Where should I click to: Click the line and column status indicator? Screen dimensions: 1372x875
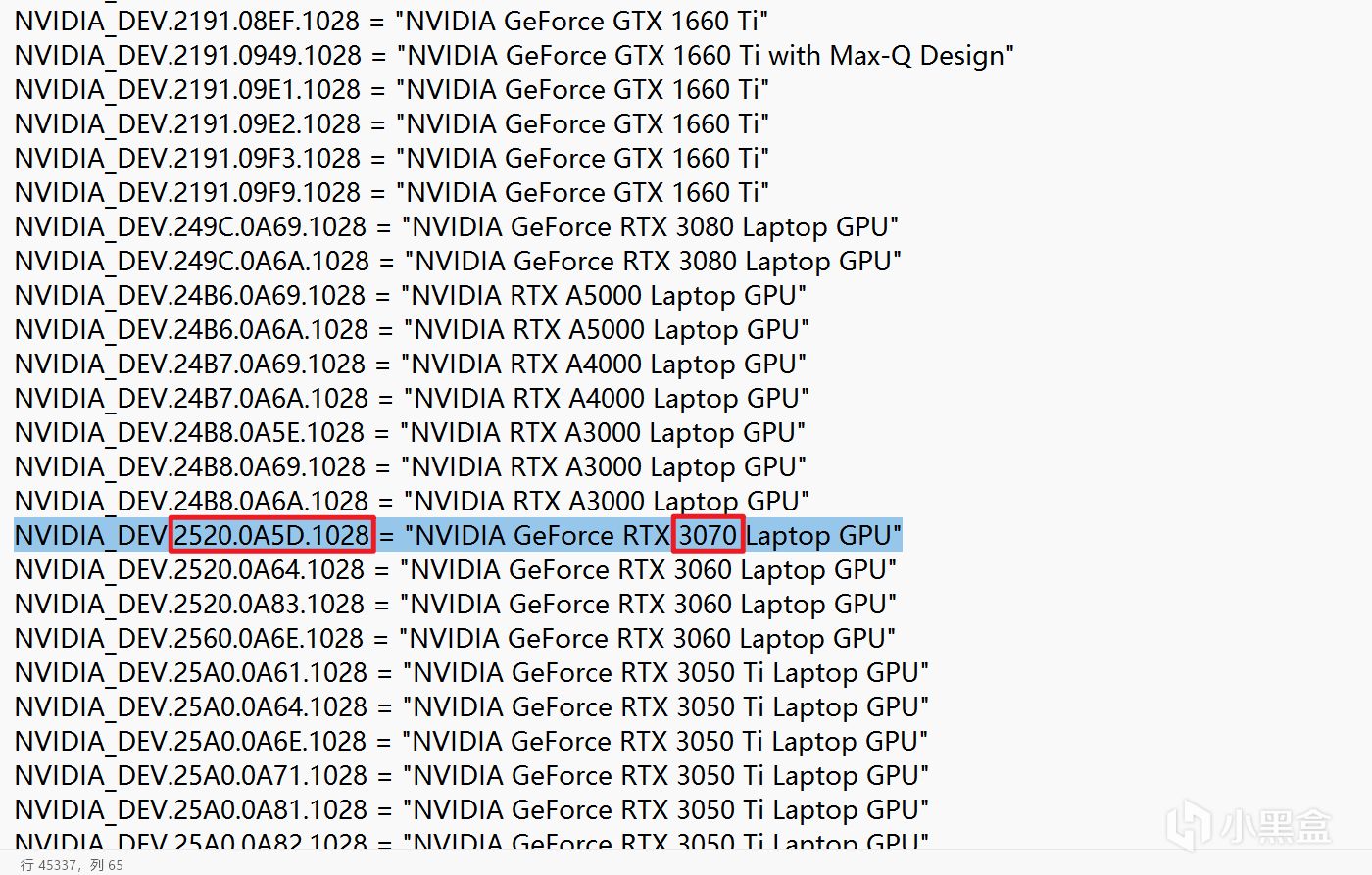click(73, 864)
